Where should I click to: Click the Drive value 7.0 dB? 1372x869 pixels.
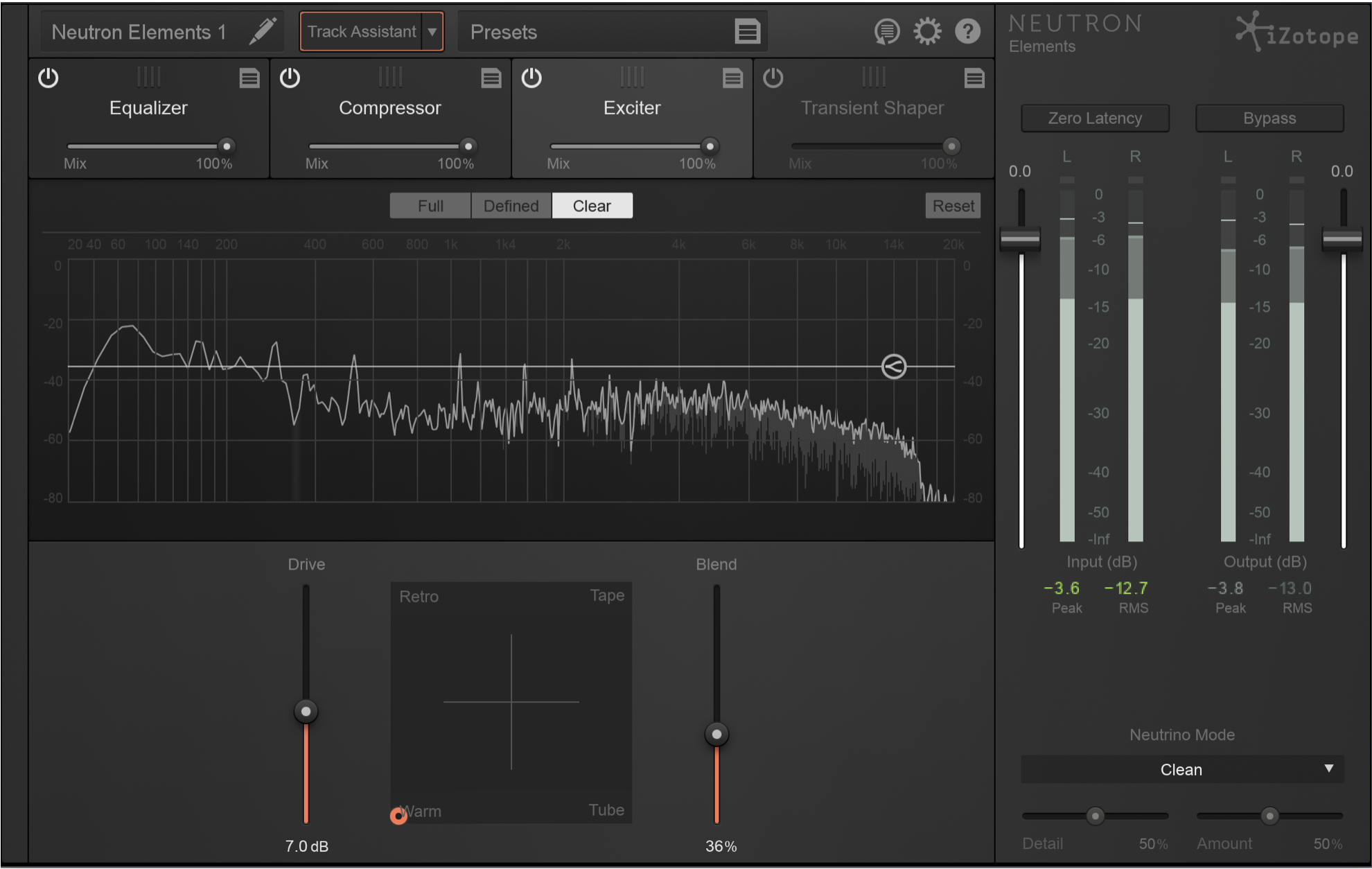click(306, 846)
